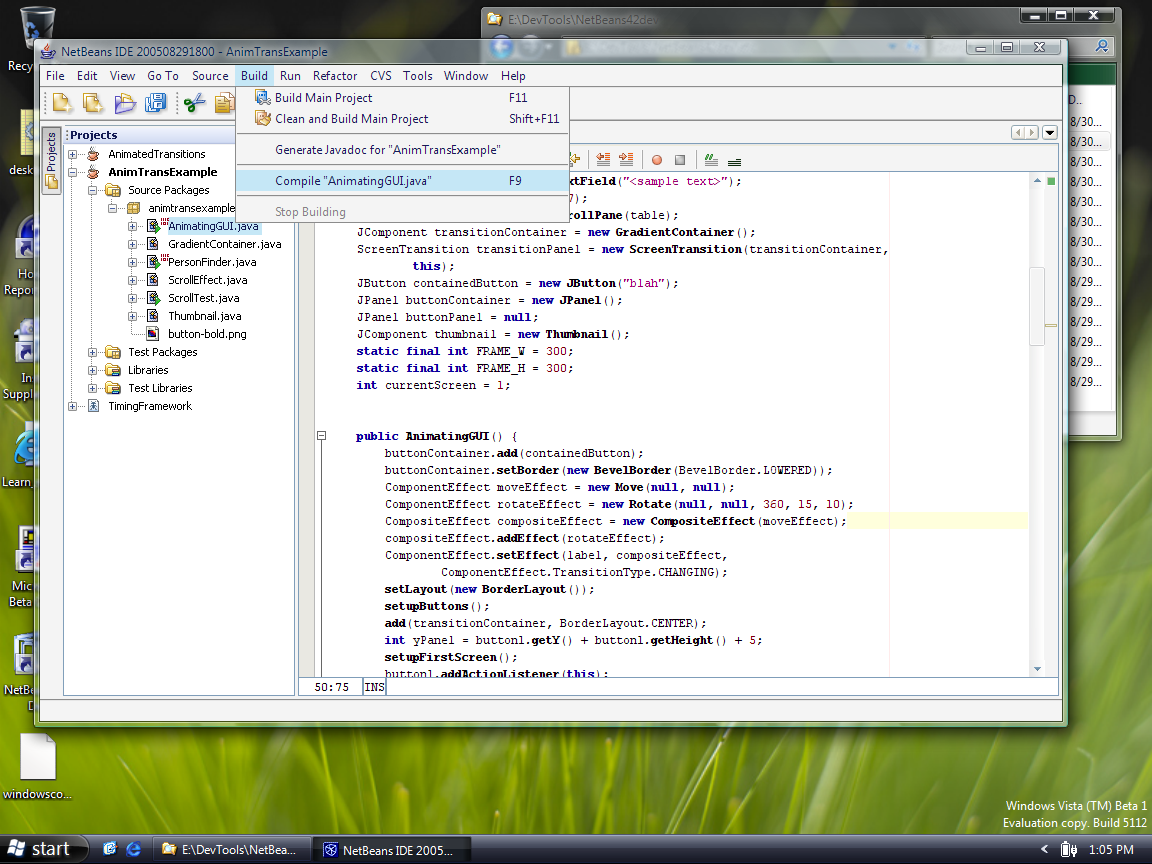
Task: Click the INS insert mode status cell
Action: [x=374, y=687]
